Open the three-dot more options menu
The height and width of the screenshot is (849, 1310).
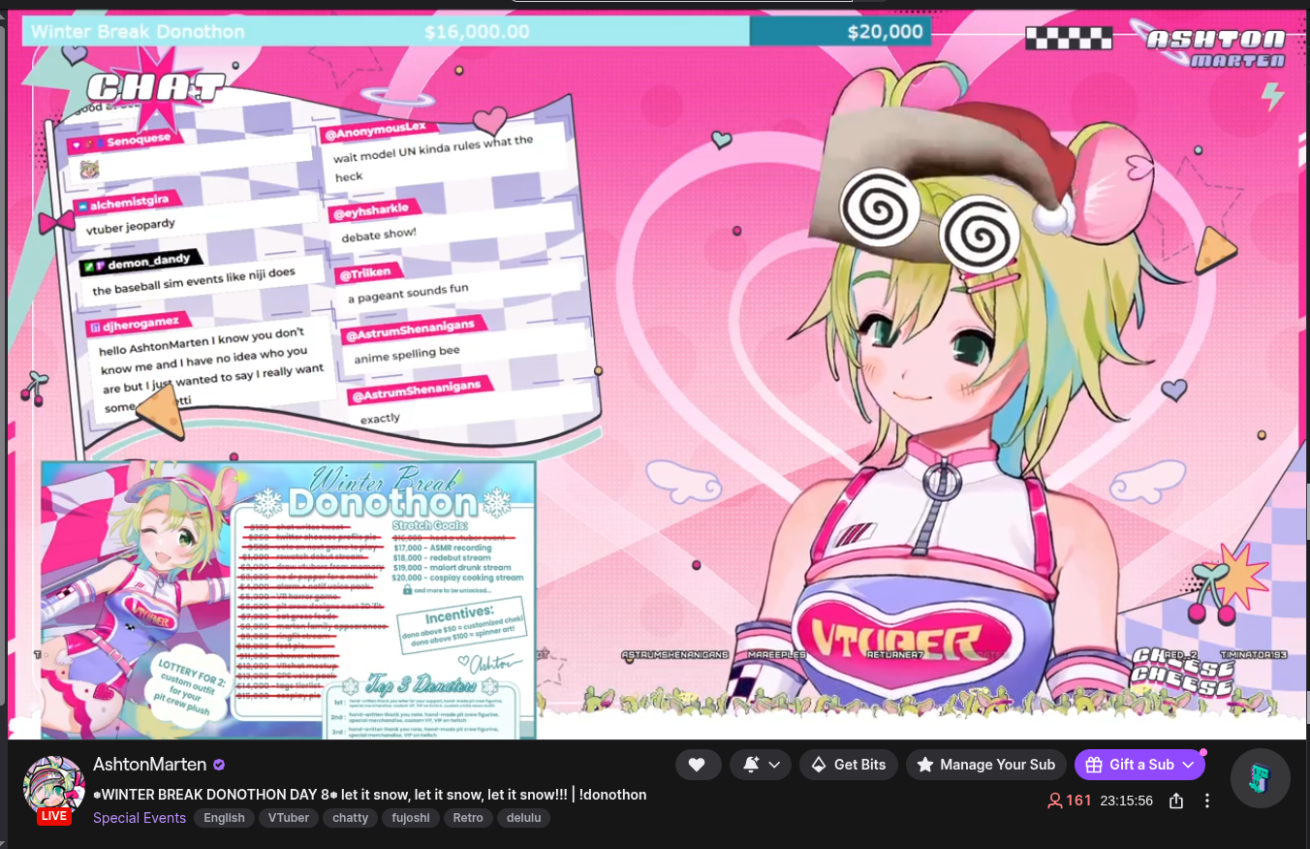tap(1207, 801)
